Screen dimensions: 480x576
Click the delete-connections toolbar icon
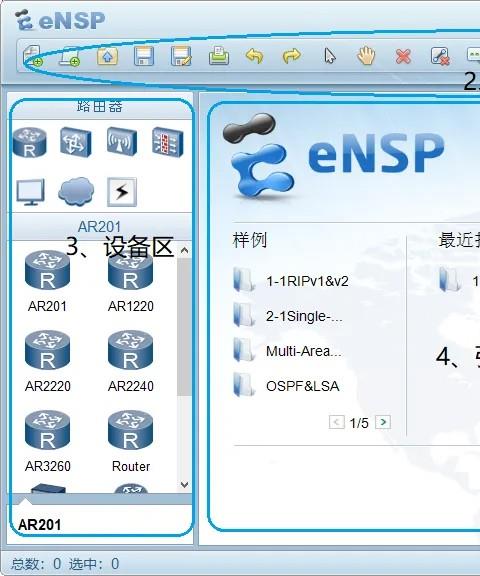point(440,57)
